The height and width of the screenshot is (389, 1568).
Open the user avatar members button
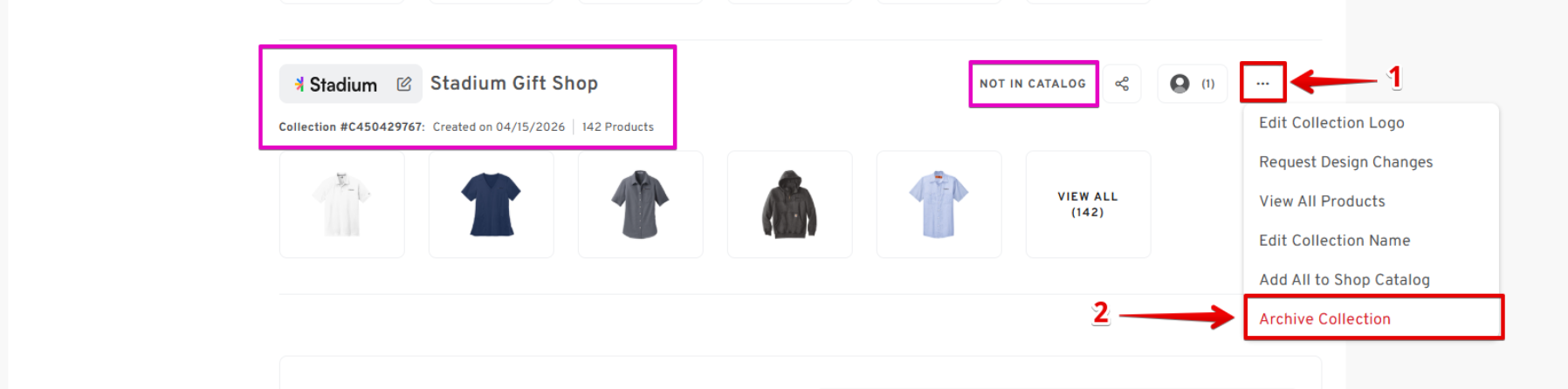[x=1192, y=84]
